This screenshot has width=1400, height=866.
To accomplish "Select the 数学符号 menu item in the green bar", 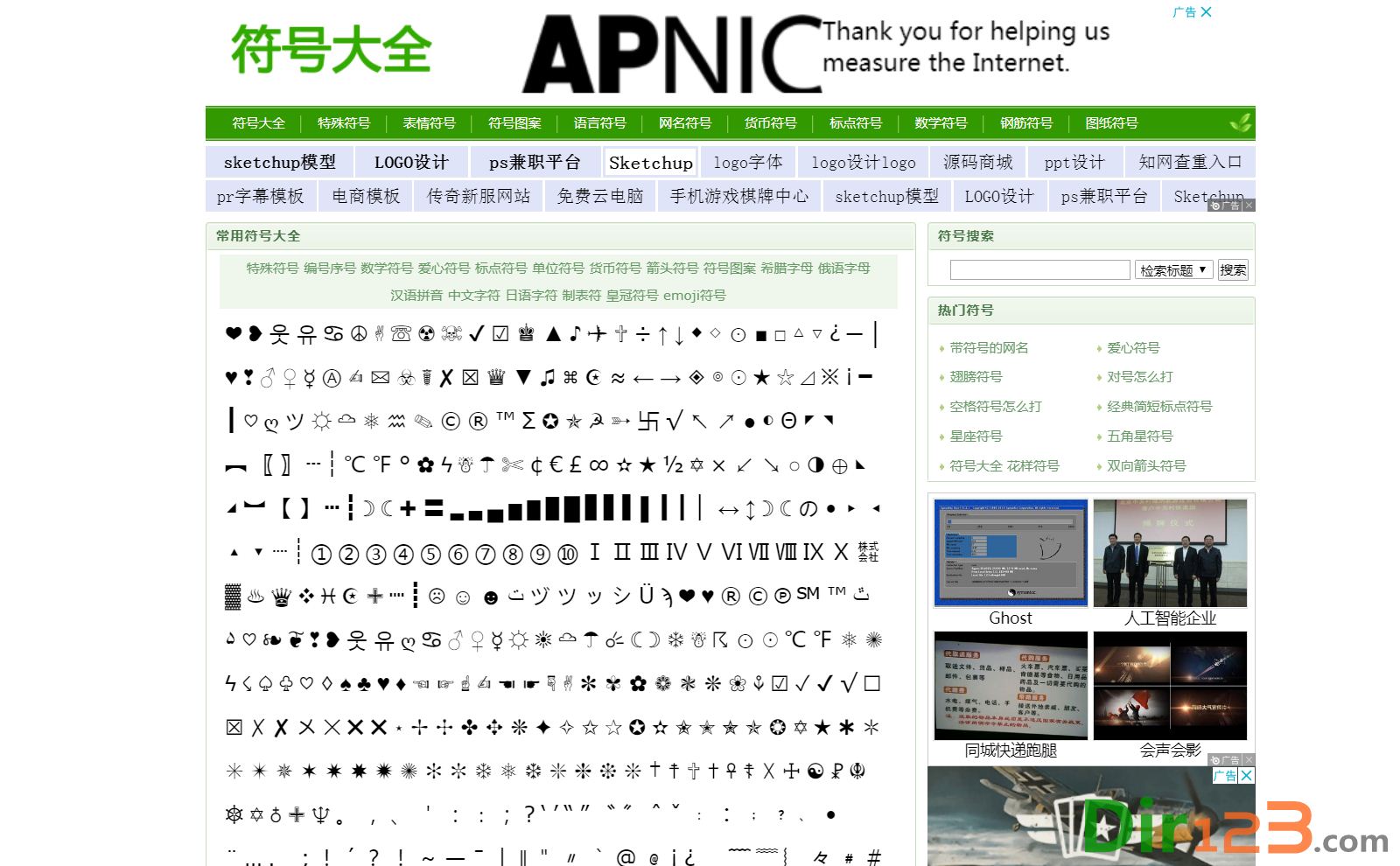I will 941,123.
